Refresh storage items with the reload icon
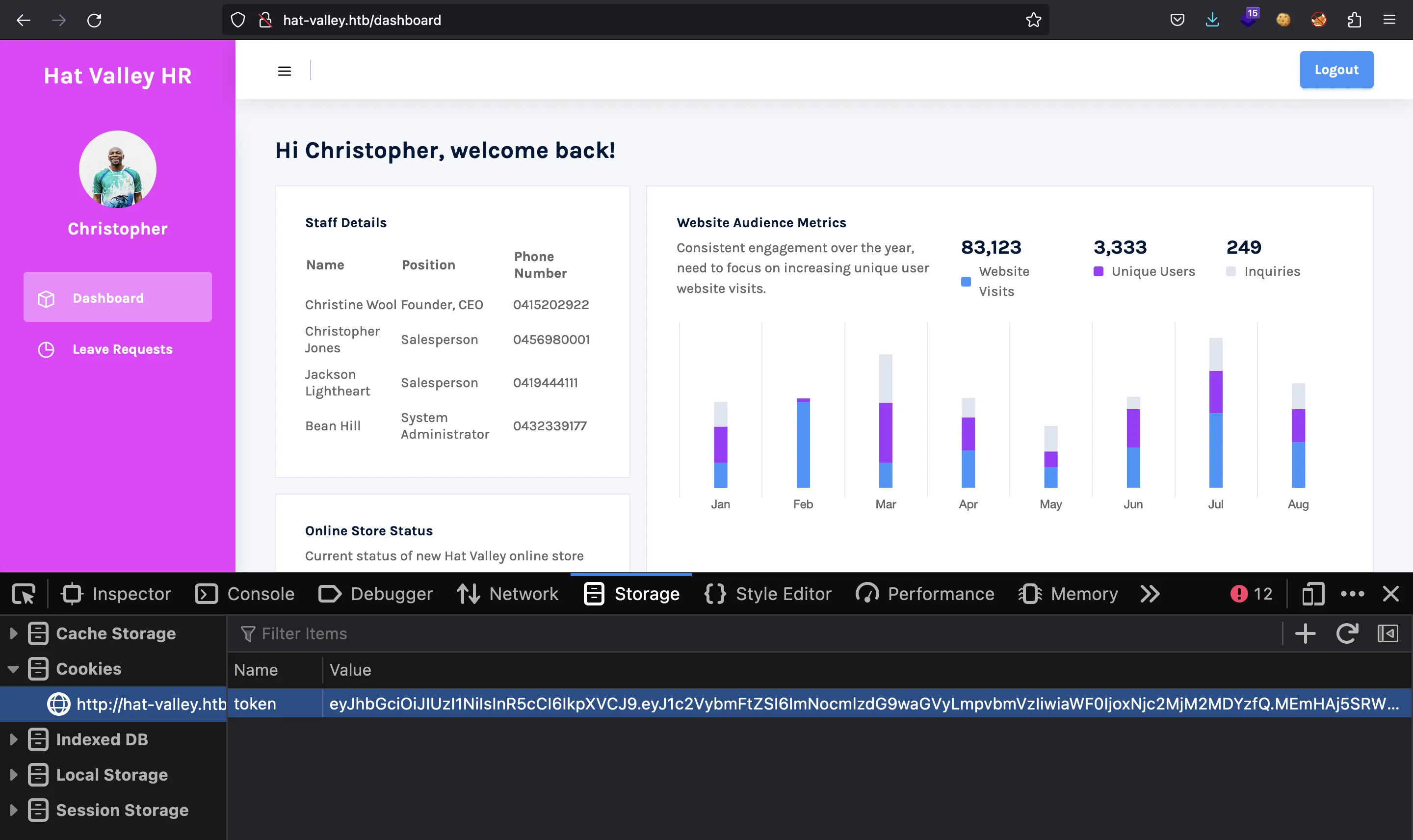 [1347, 633]
